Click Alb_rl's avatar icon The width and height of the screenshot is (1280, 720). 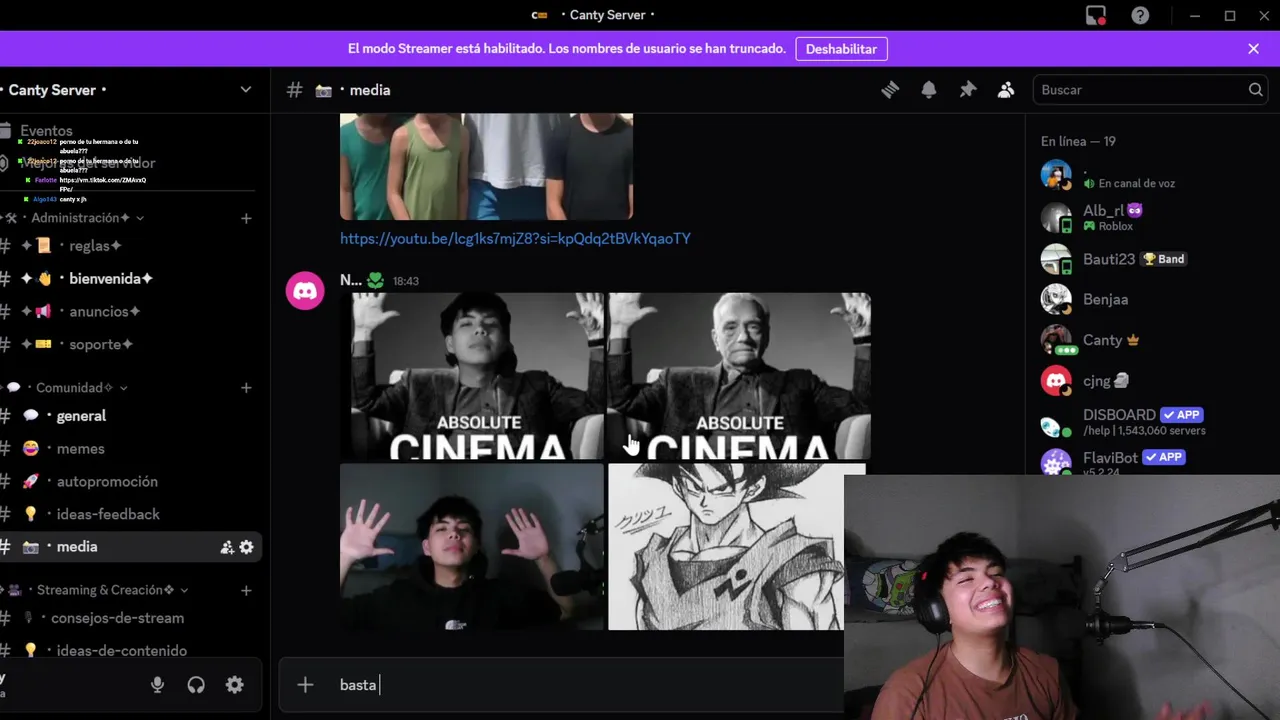[1056, 218]
